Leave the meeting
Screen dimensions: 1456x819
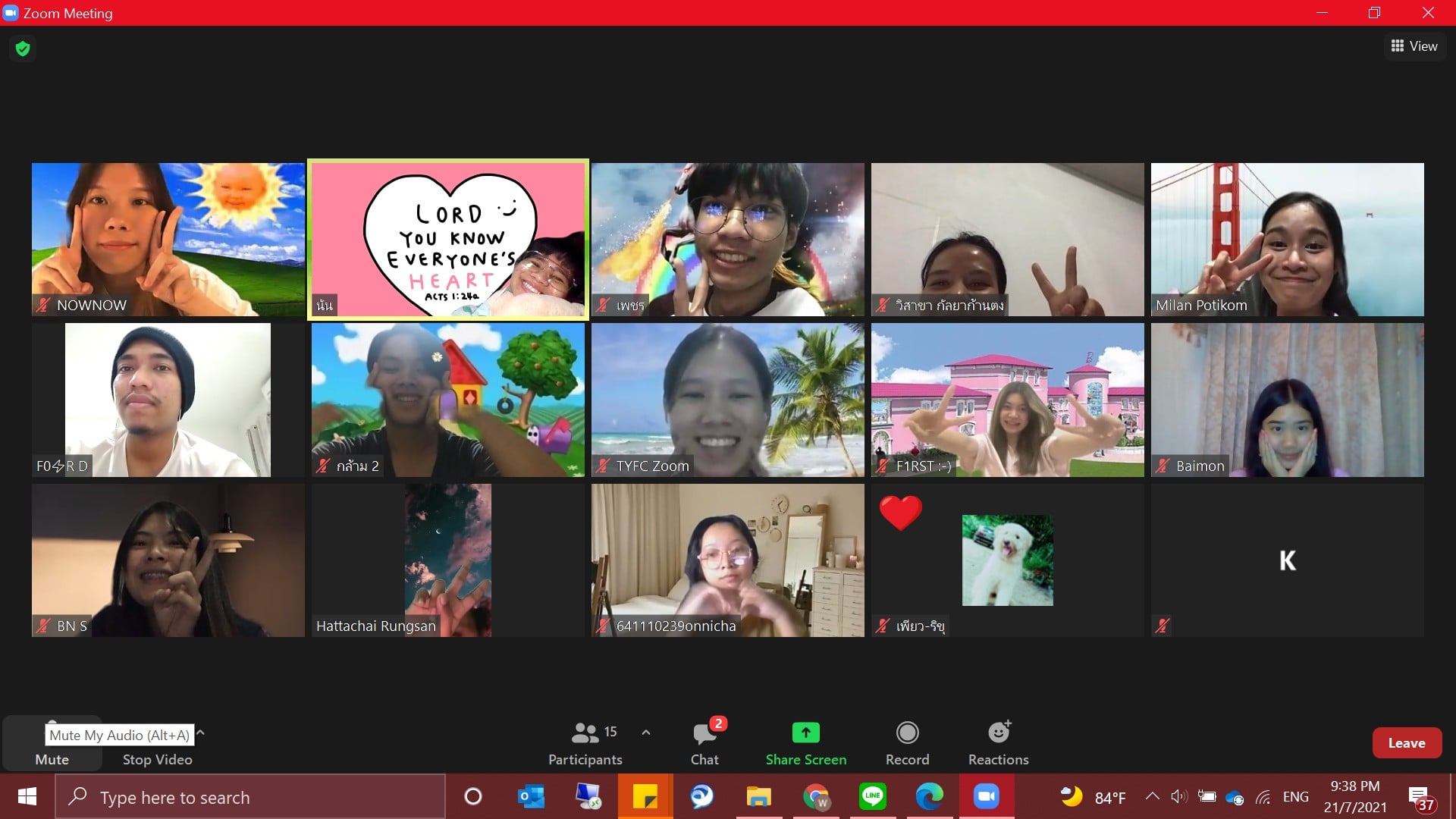click(1406, 743)
